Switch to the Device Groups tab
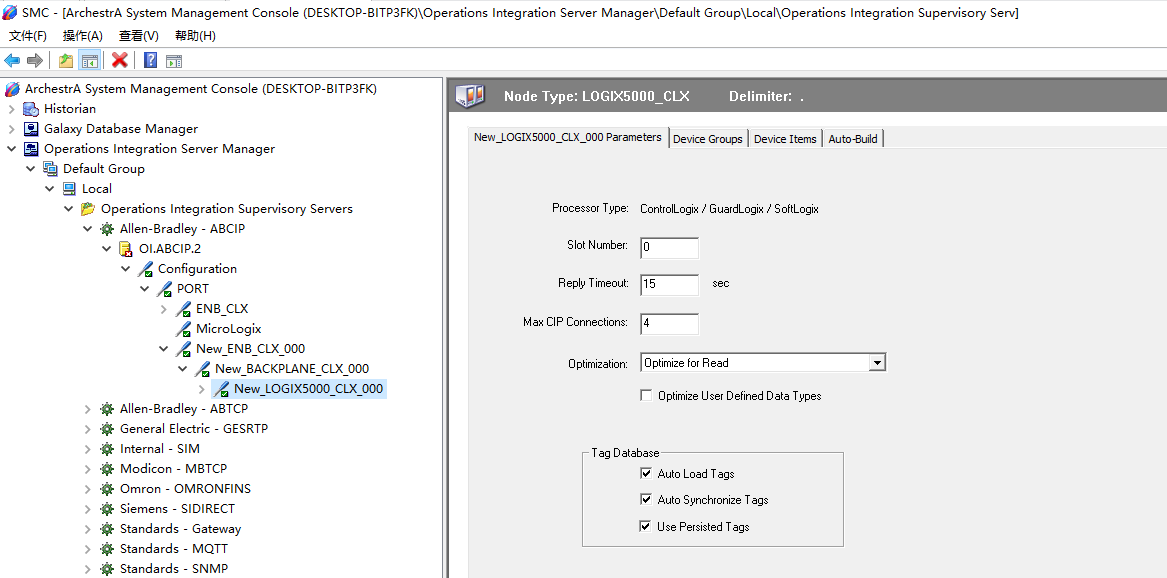This screenshot has height=578, width=1167. (x=708, y=139)
